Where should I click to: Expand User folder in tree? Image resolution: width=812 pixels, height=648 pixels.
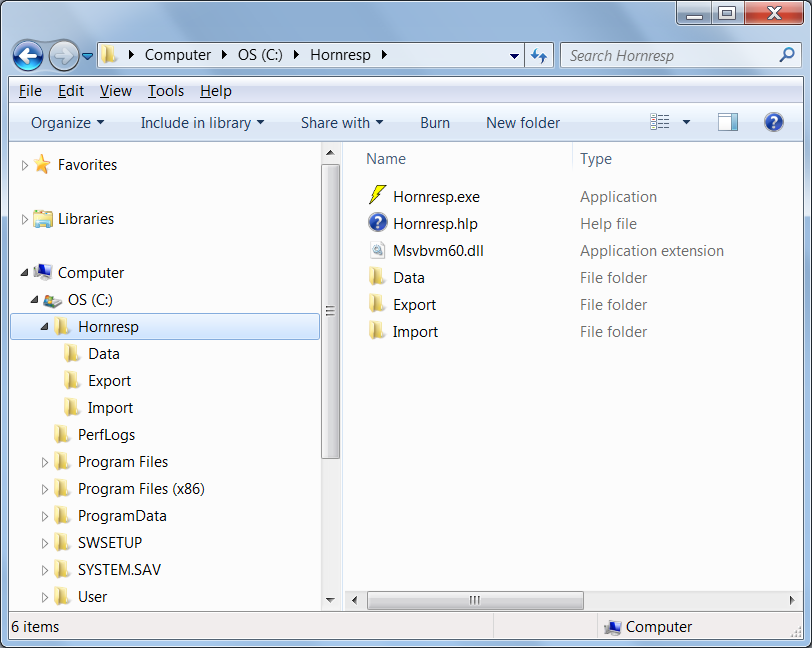(x=45, y=597)
